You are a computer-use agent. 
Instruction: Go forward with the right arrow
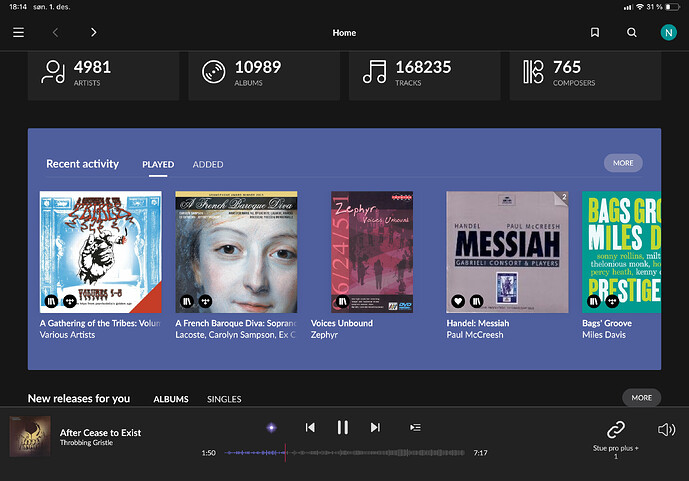coord(93,33)
